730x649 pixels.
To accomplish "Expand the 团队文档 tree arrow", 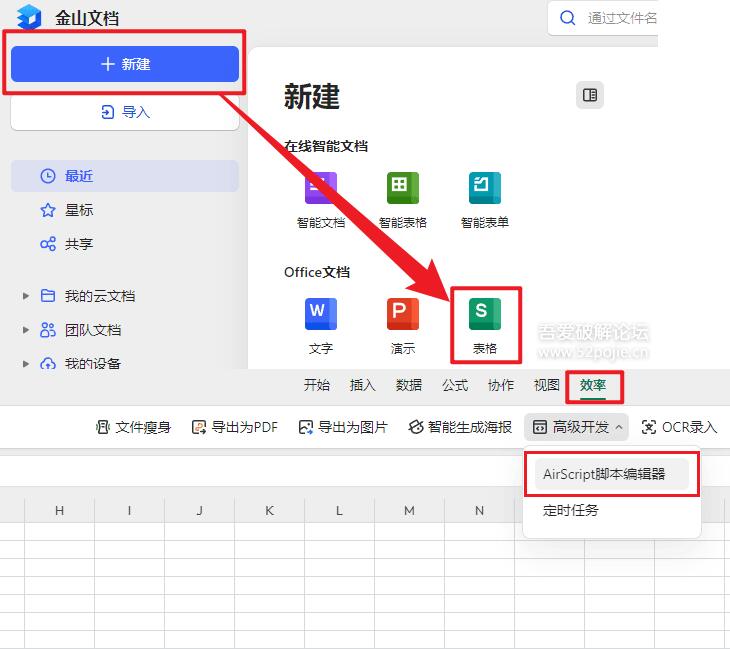I will (x=26, y=330).
